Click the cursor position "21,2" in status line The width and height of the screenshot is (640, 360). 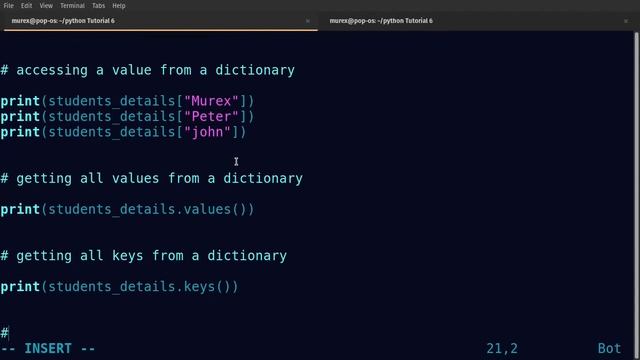(x=502, y=349)
